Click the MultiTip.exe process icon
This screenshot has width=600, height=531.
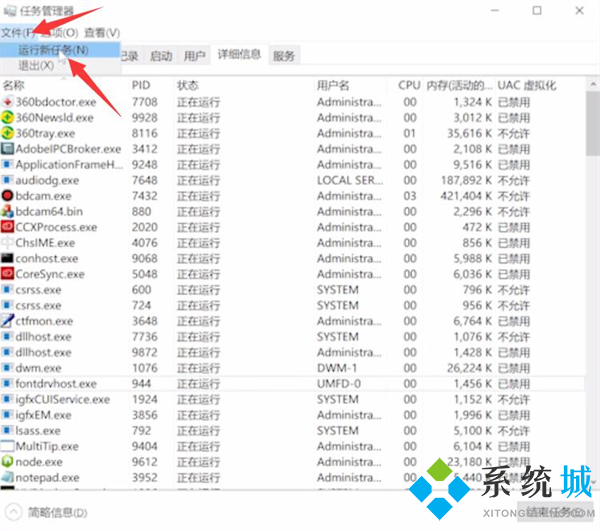click(7, 446)
